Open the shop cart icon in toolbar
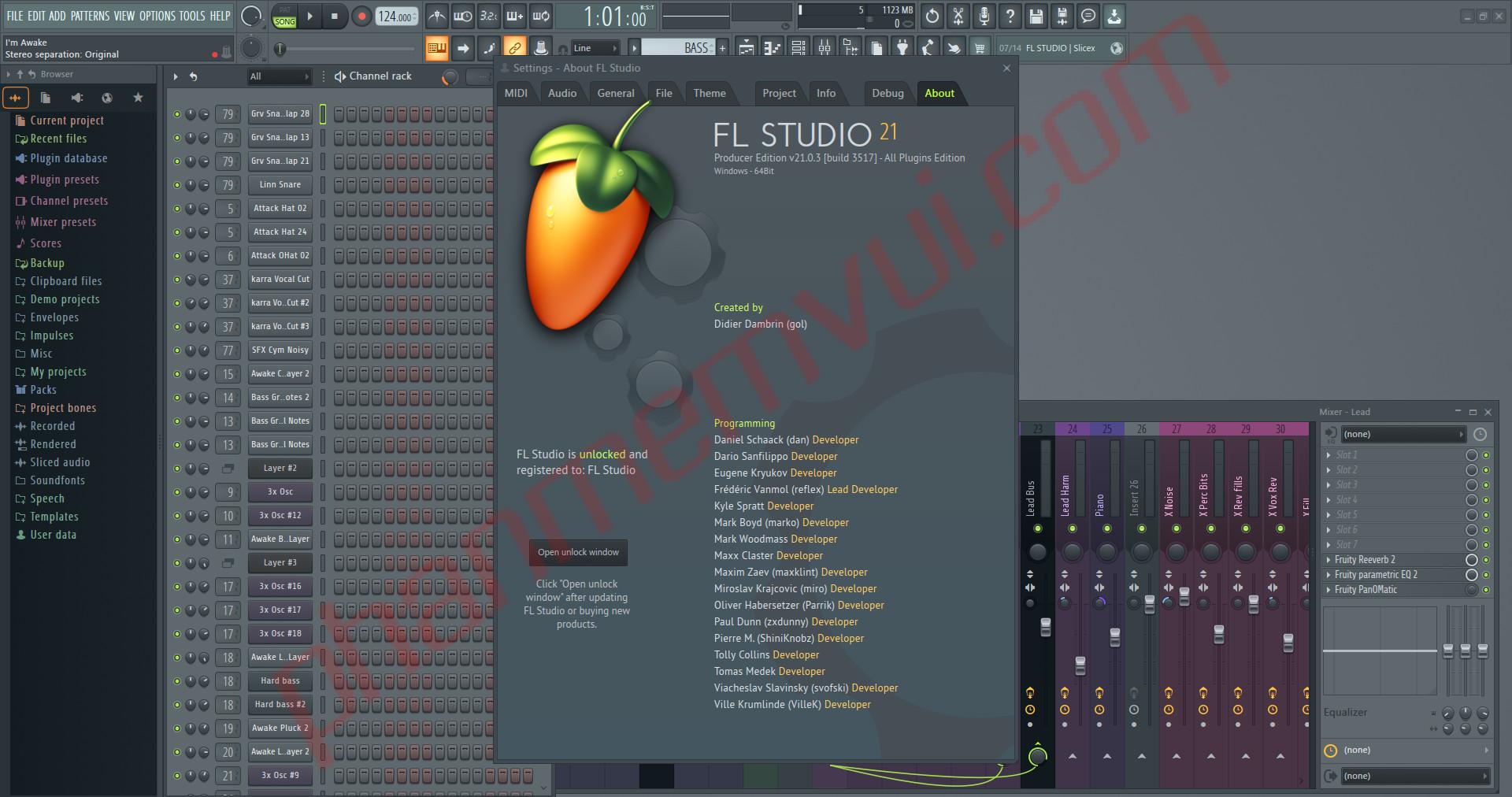 (x=980, y=47)
